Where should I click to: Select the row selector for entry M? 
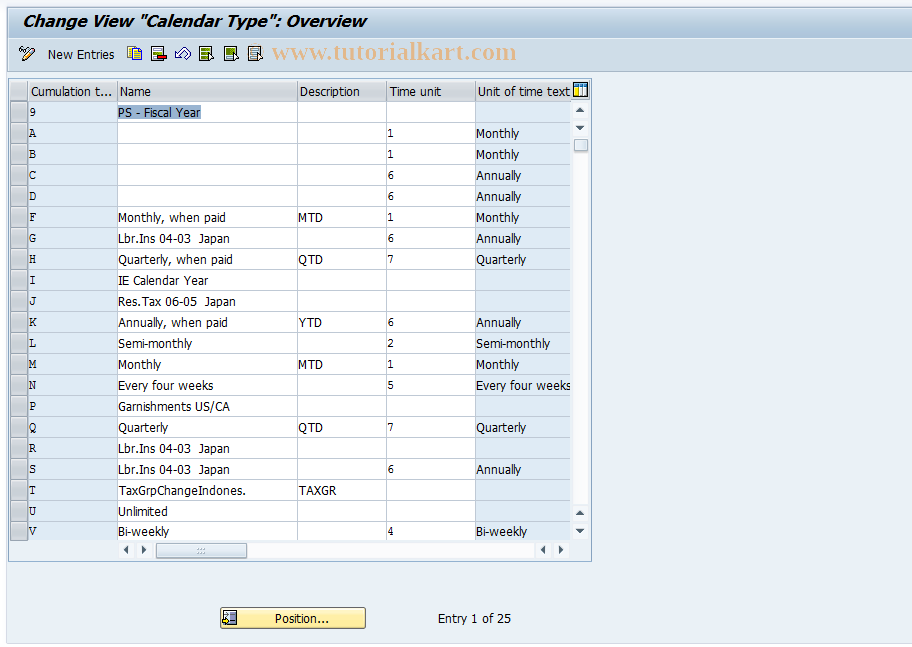[19, 364]
